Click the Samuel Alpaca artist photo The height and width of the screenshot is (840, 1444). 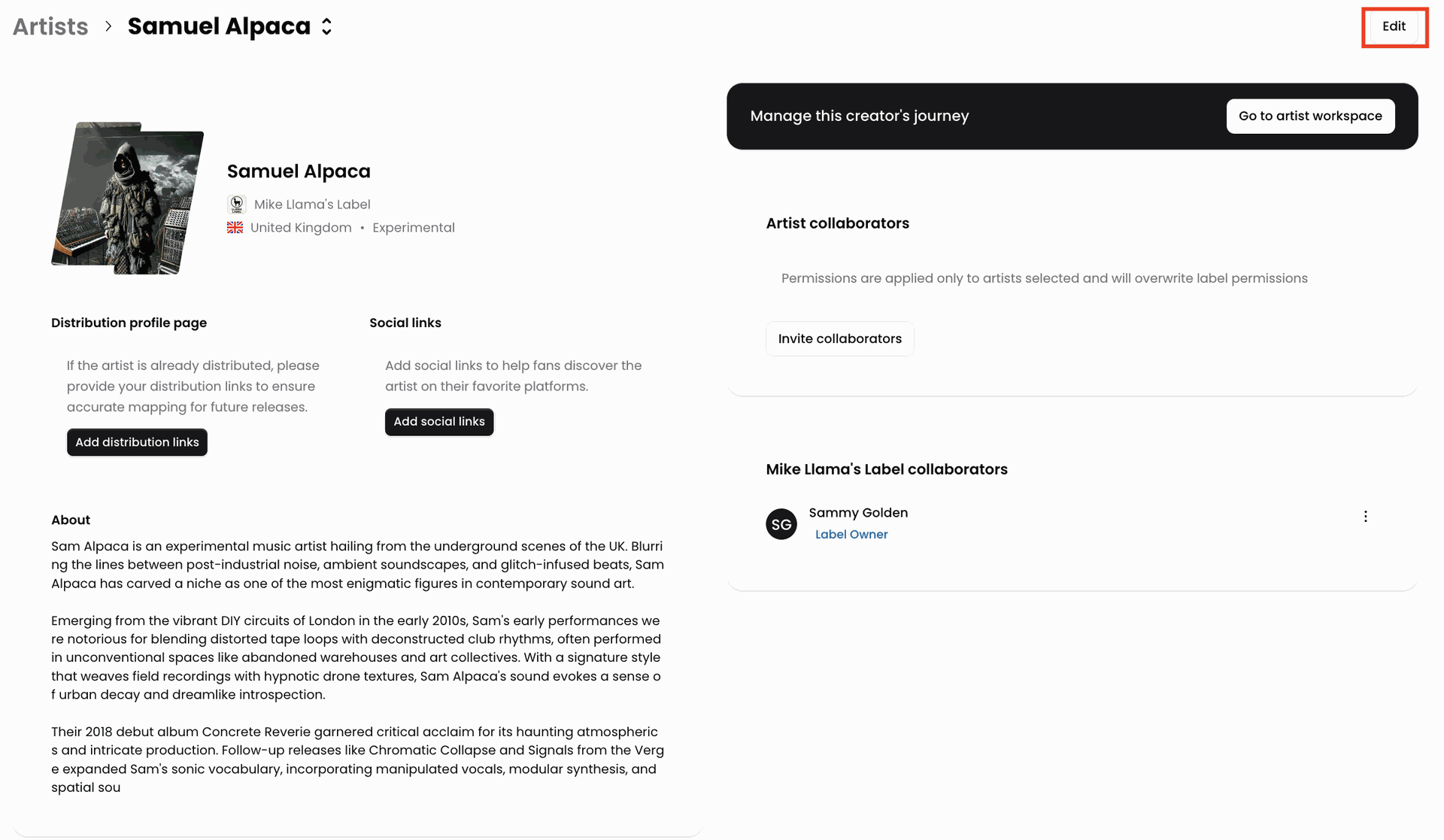point(128,199)
